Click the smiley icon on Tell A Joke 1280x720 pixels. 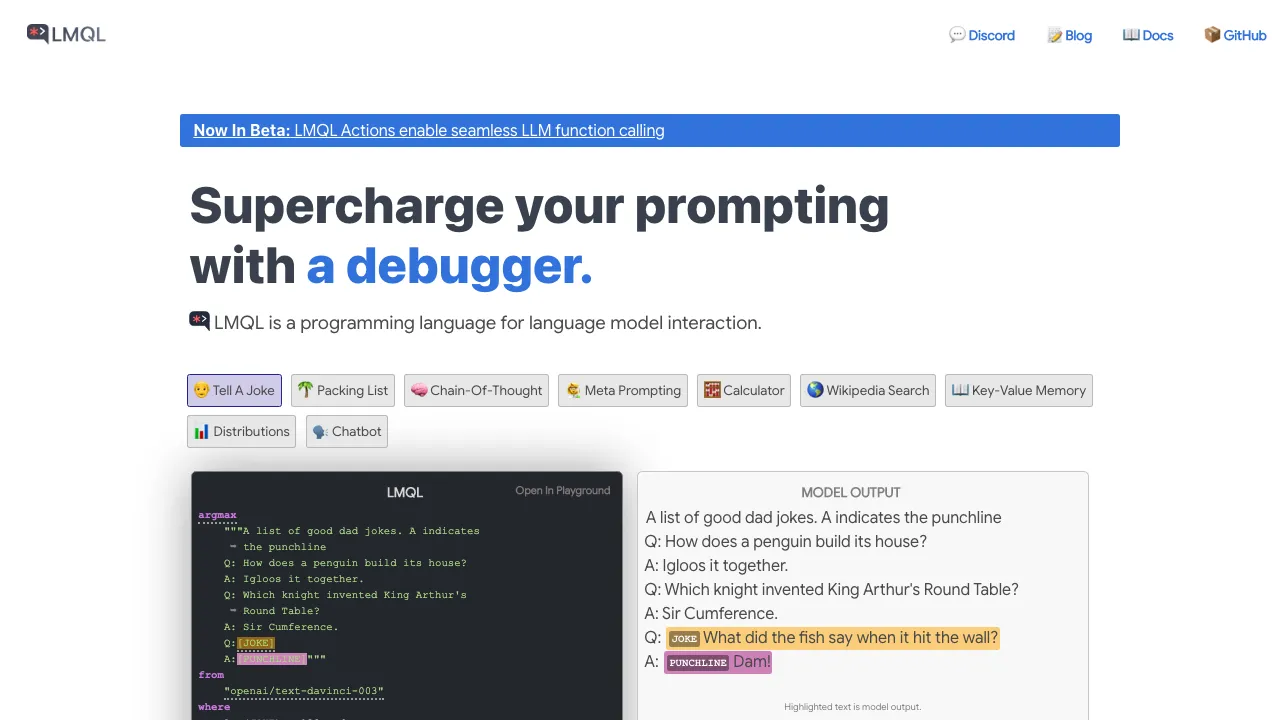(x=201, y=390)
